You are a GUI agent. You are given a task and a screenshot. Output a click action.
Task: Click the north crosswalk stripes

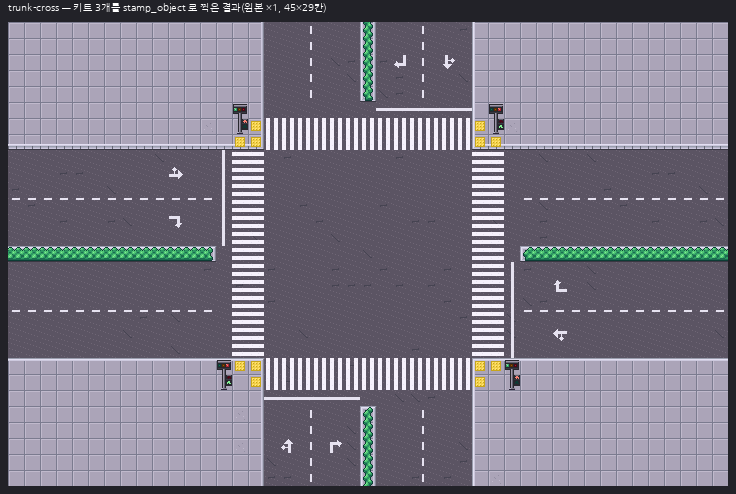tap(368, 134)
